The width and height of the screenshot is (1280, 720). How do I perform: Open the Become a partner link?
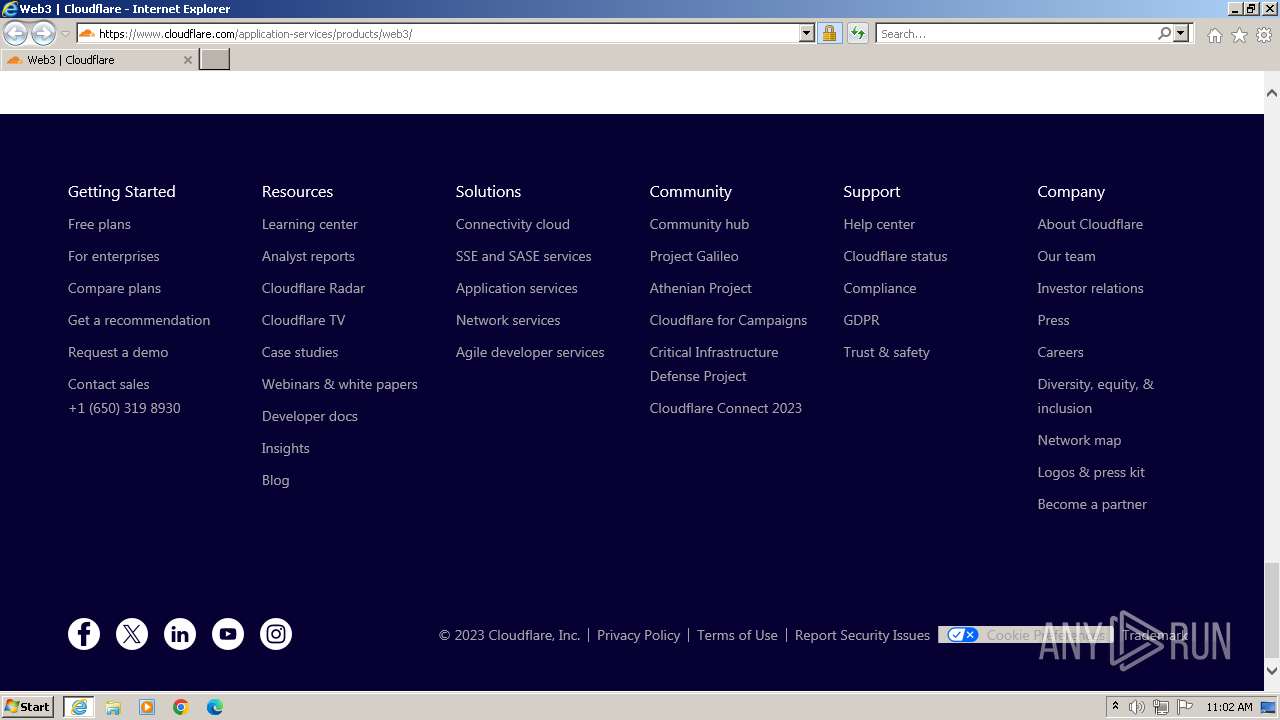[1092, 504]
